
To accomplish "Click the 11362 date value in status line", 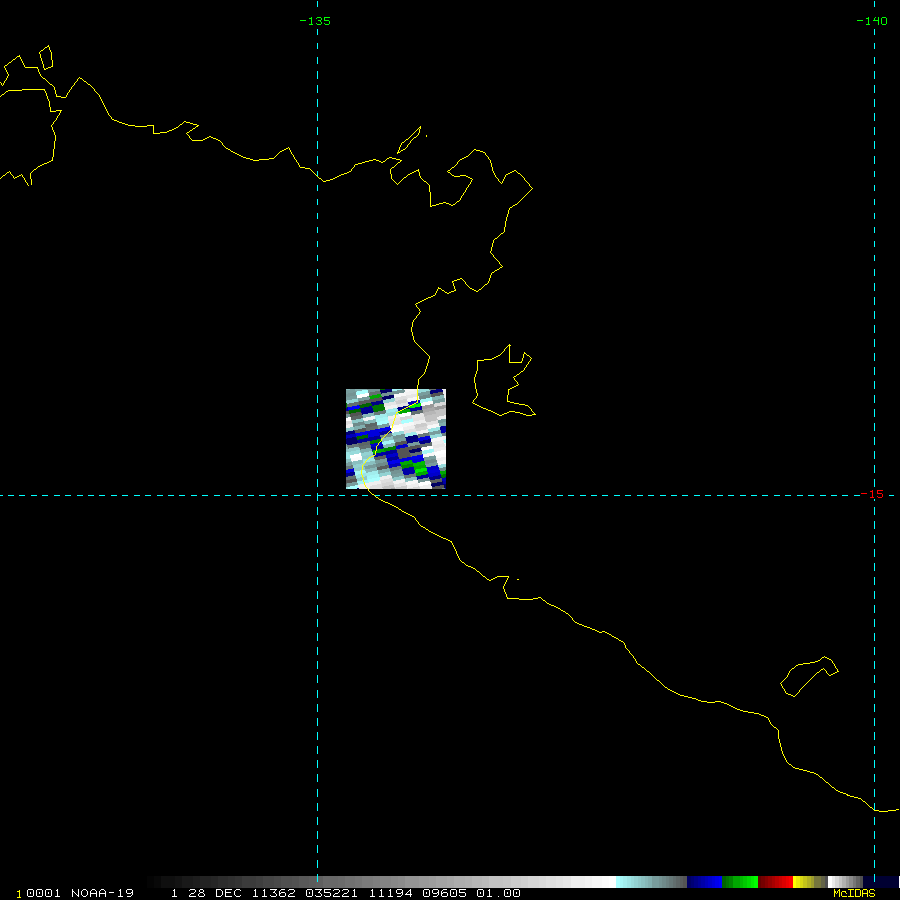I will pyautogui.click(x=275, y=893).
